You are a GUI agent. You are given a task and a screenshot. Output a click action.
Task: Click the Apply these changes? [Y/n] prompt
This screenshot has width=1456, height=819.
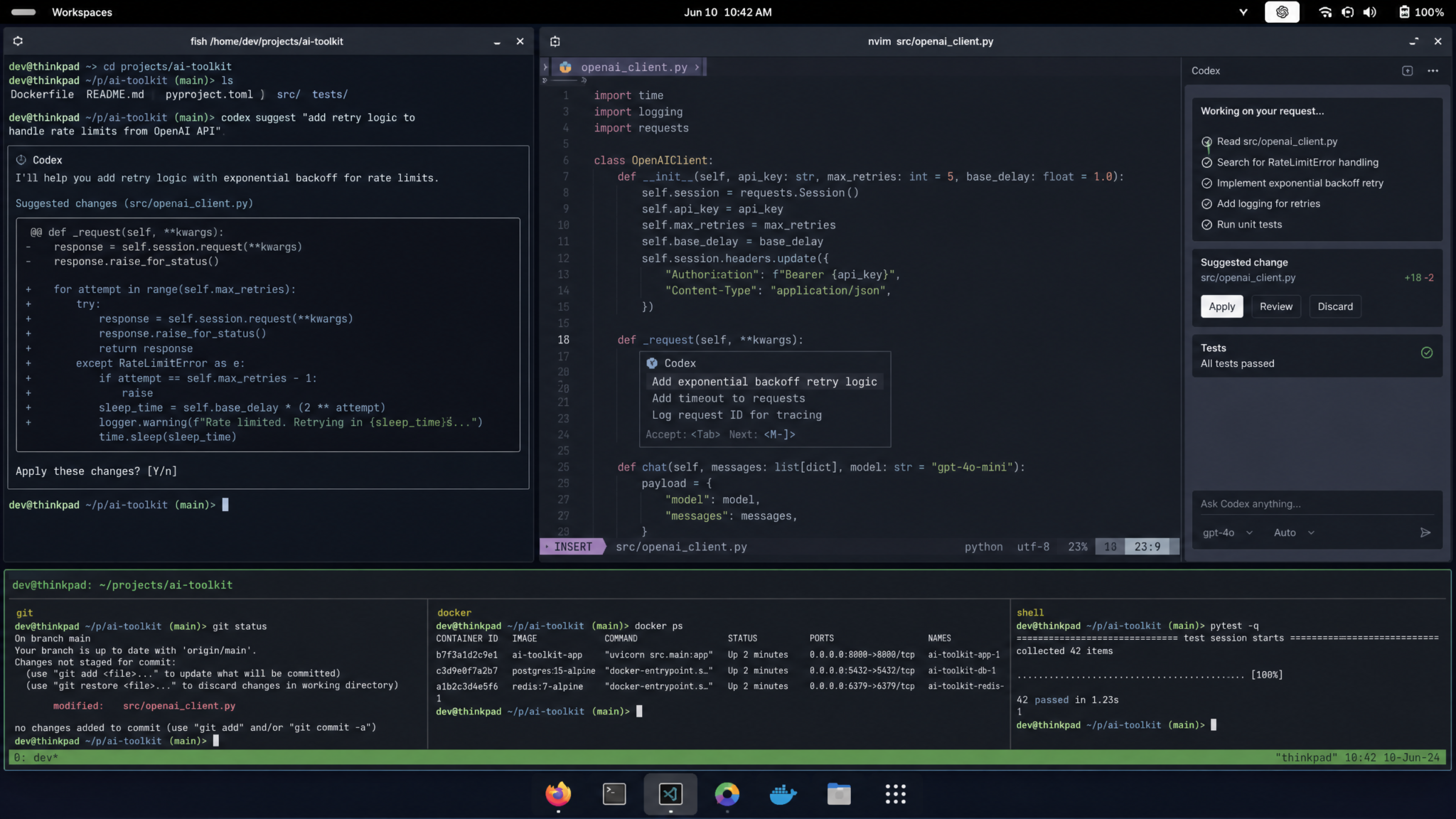pos(96,471)
